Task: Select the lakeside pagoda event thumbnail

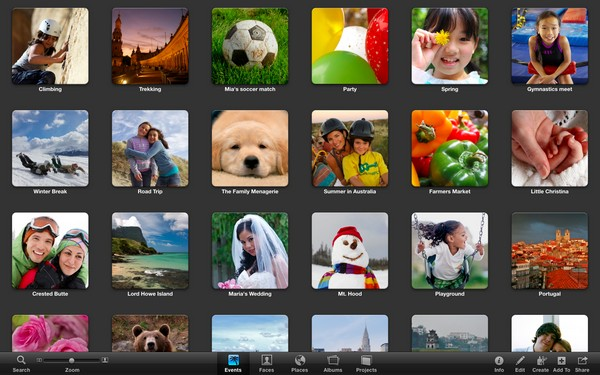Action: pyautogui.click(x=450, y=333)
